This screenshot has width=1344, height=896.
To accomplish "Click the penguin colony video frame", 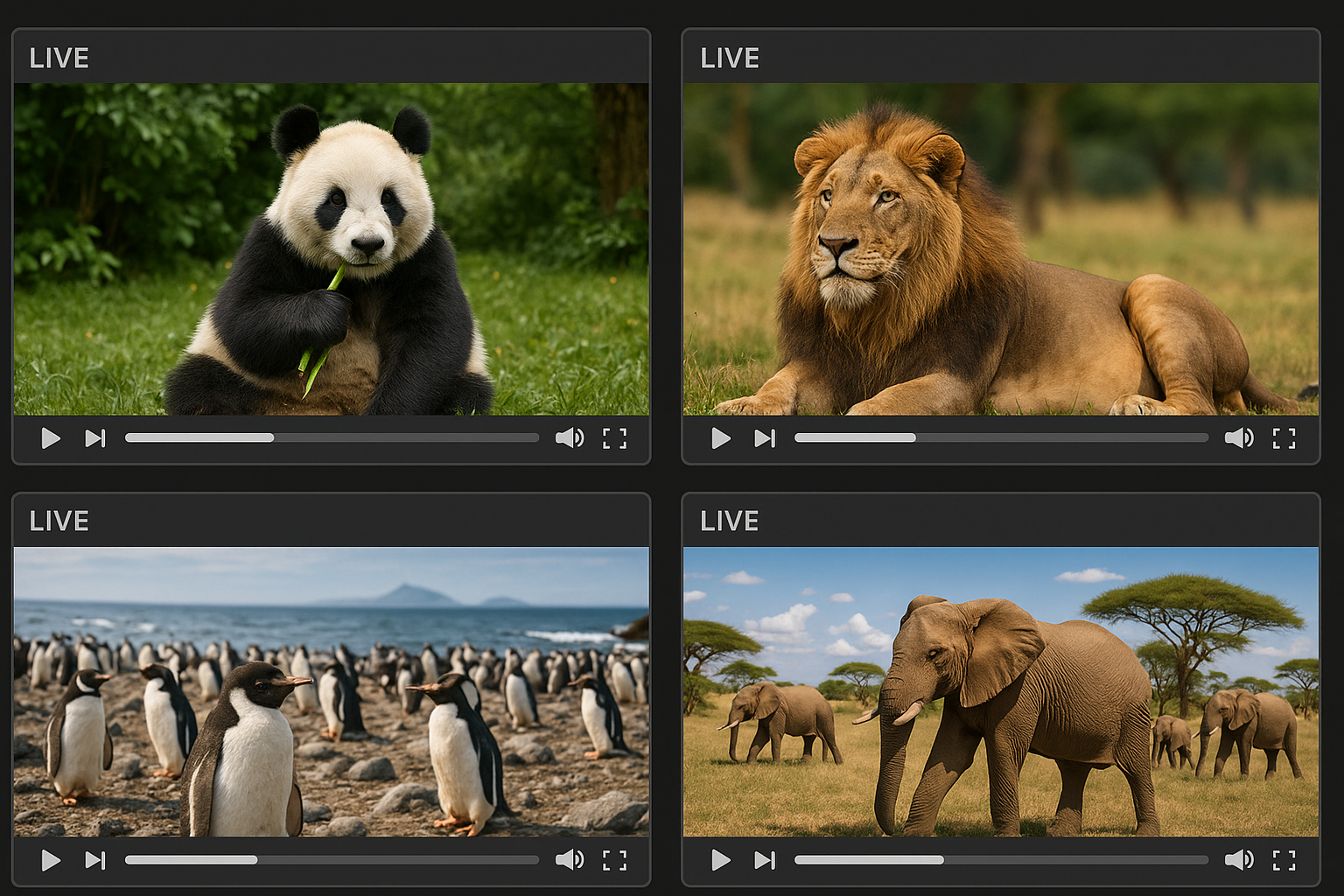I will [332, 691].
